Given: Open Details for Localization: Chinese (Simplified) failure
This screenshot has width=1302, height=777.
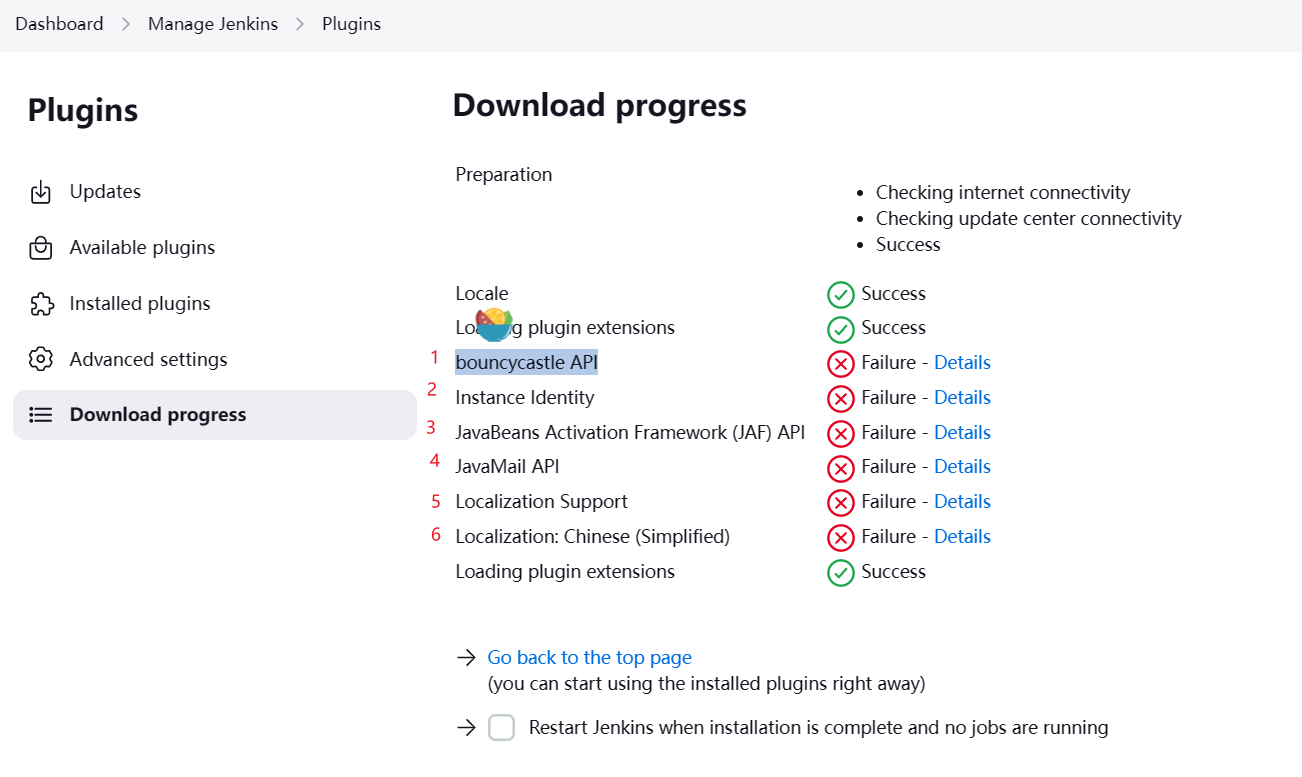Looking at the screenshot, I should [x=962, y=536].
